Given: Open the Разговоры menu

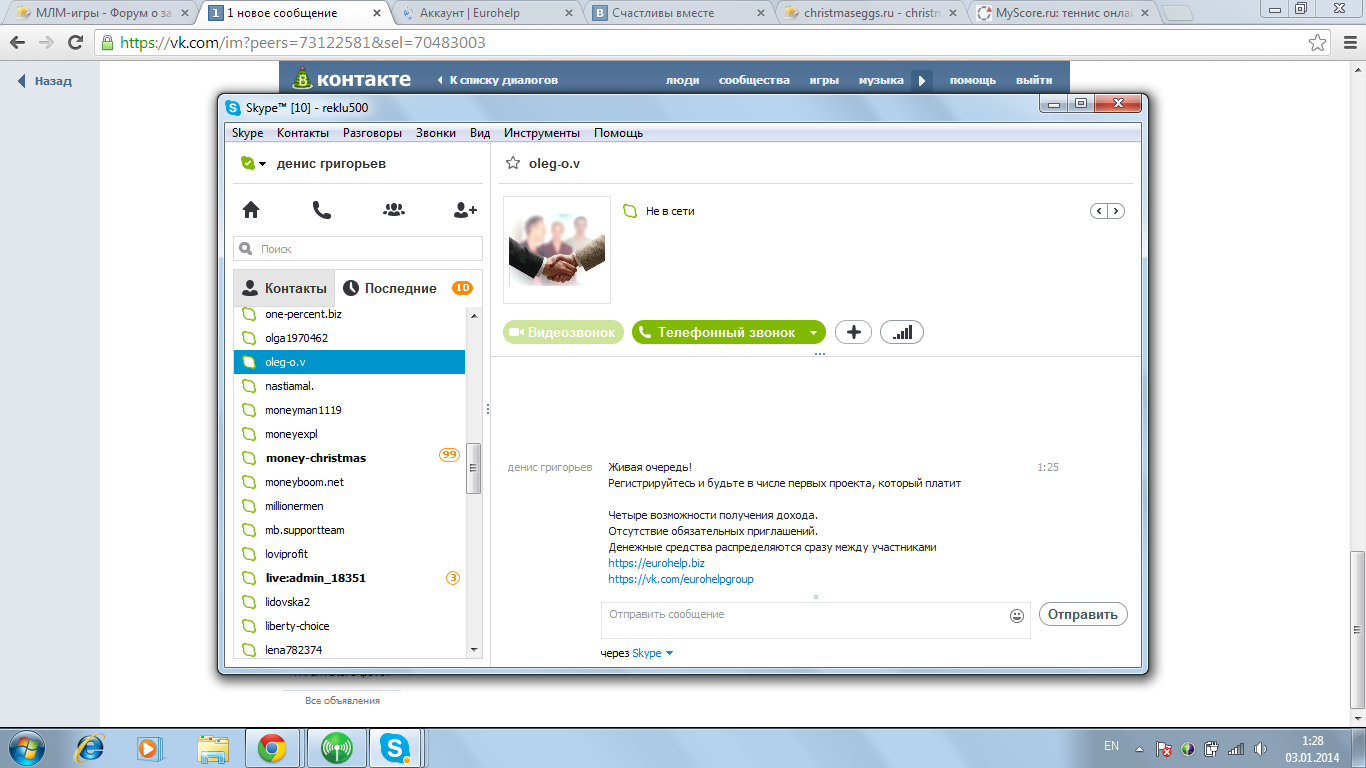Looking at the screenshot, I should pyautogui.click(x=372, y=133).
